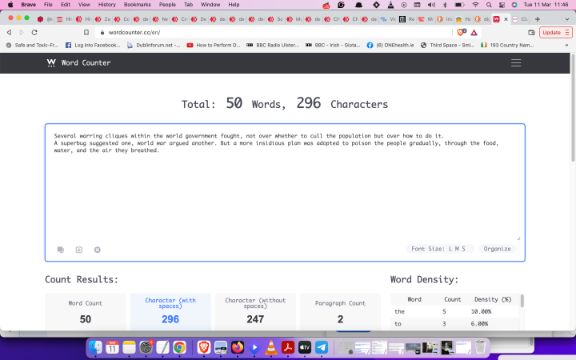Open the Window menu

[x=210, y=5]
